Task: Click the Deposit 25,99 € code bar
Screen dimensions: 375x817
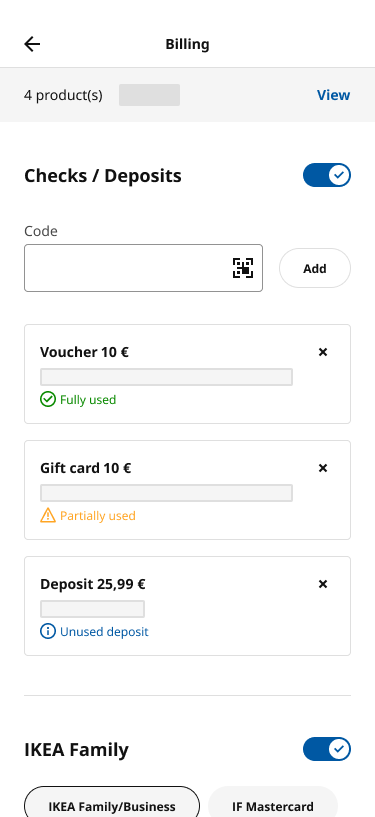Action: (x=92, y=609)
